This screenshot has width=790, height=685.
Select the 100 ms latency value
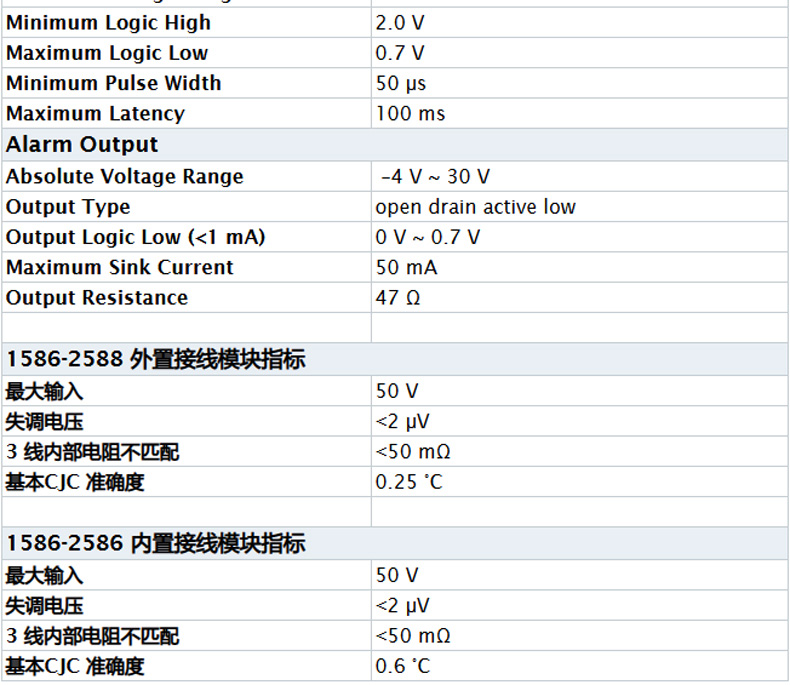coord(410,113)
